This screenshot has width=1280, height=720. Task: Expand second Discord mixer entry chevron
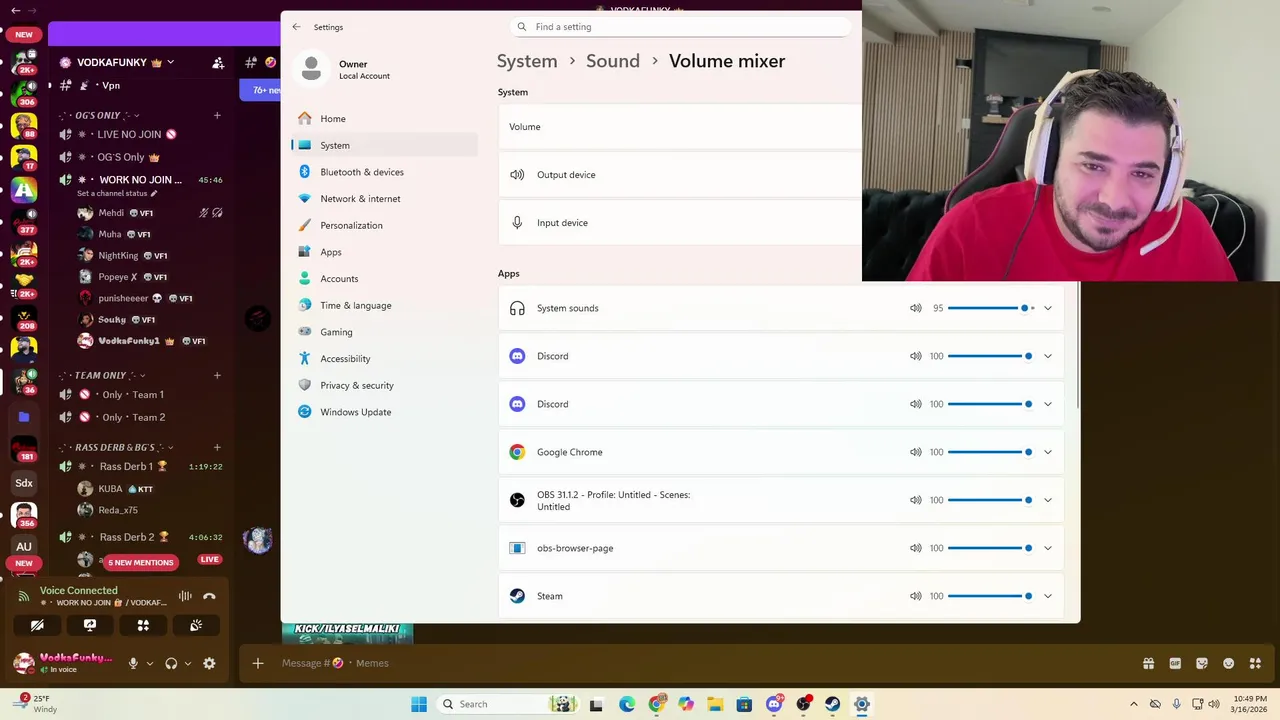(1047, 404)
